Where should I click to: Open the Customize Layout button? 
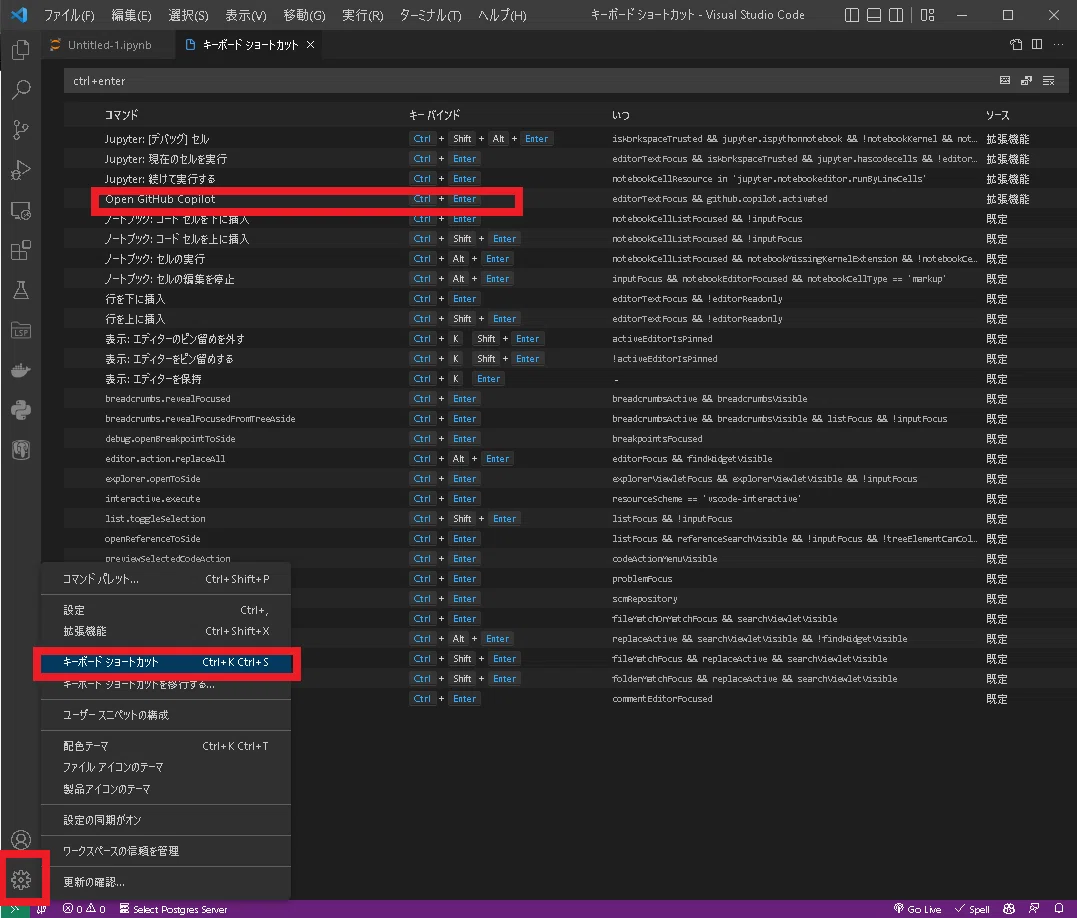(x=927, y=15)
